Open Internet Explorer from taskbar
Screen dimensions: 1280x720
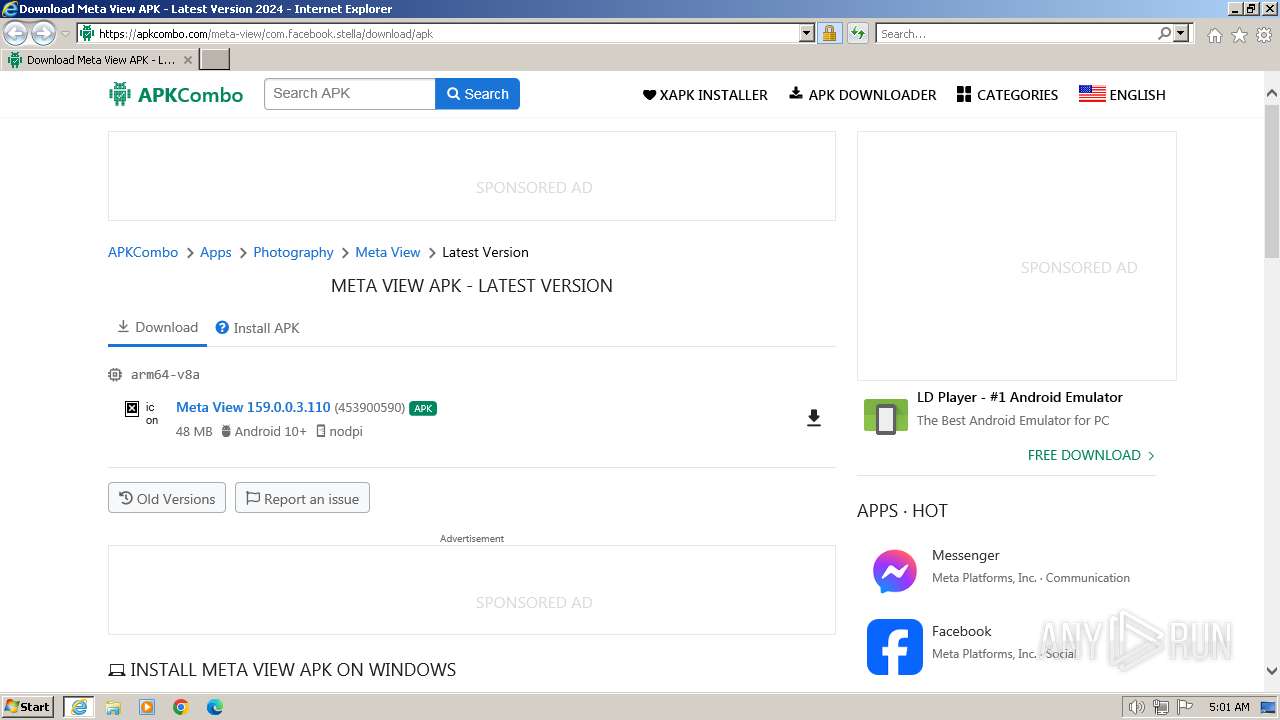[x=79, y=707]
